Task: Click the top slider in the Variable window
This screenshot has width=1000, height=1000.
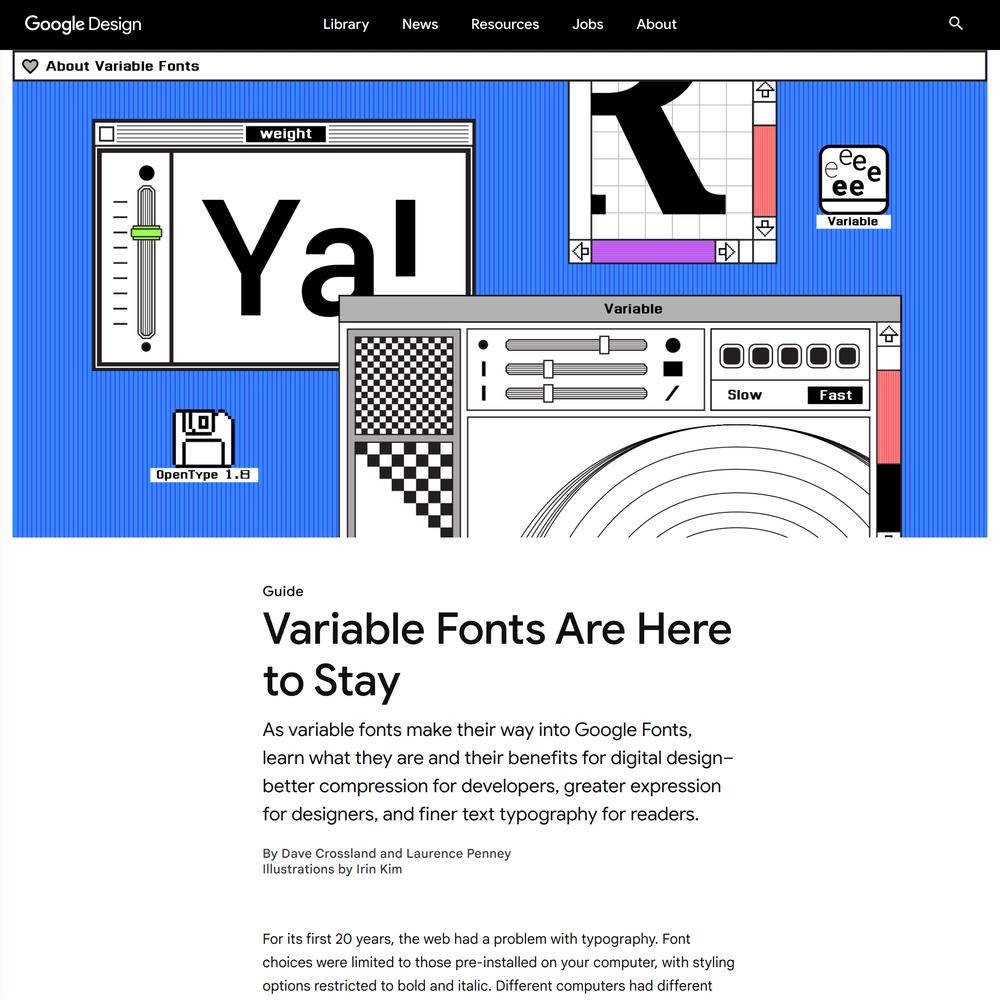Action: (576, 345)
